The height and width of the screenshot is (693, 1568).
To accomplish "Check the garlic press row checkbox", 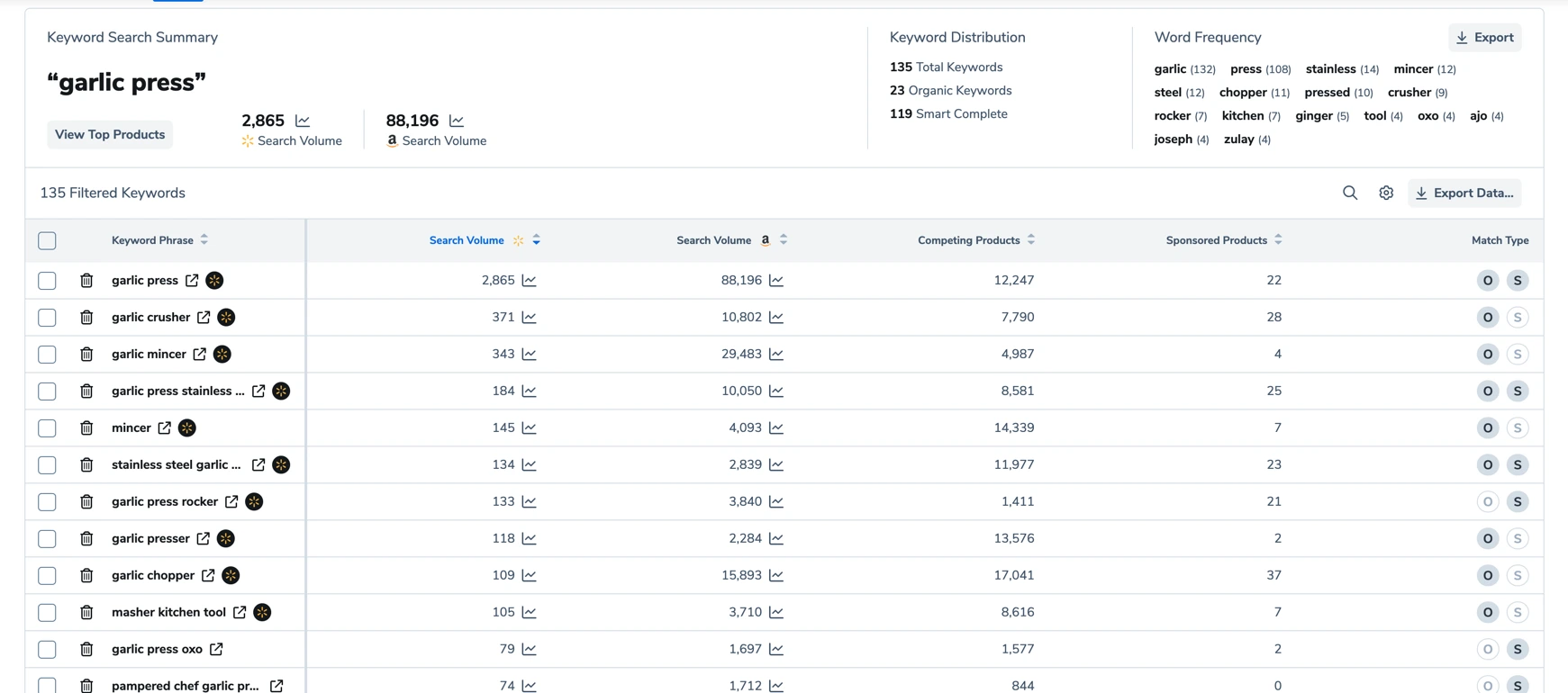I will 47,281.
